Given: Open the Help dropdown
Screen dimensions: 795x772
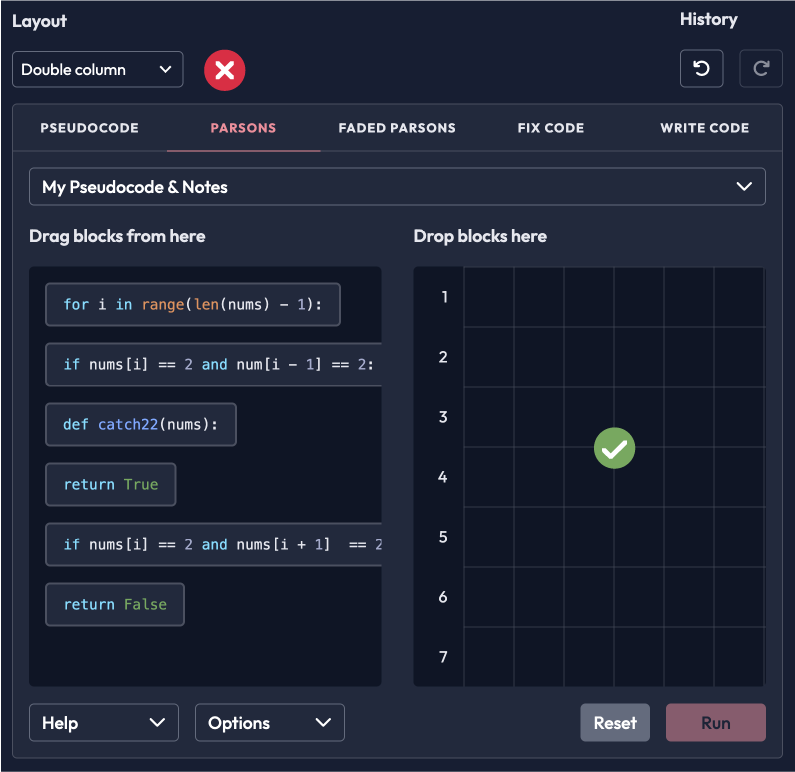Looking at the screenshot, I should click(x=104, y=723).
